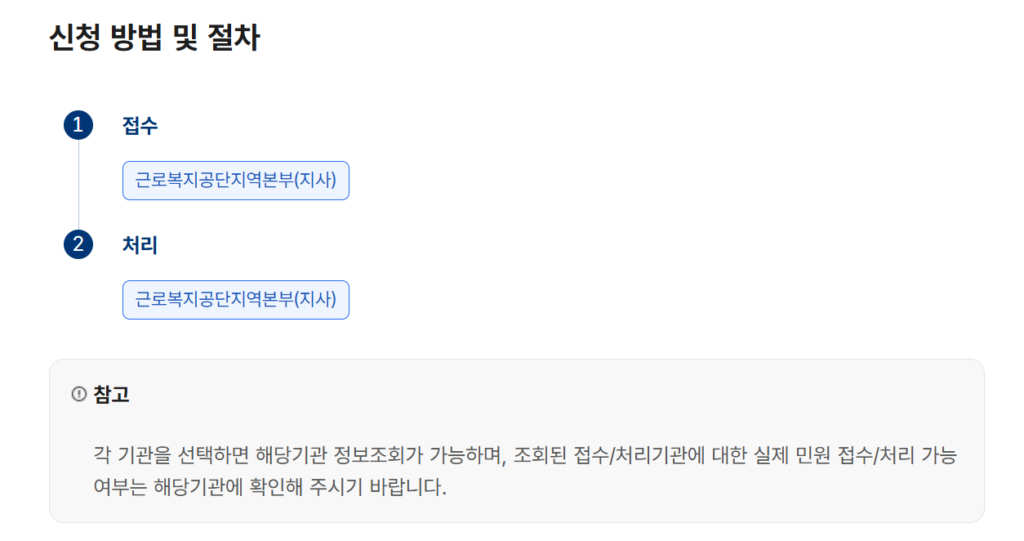The width and height of the screenshot is (1024, 541).
Task: Click the word 신청 in the heading
Action: [74, 38]
